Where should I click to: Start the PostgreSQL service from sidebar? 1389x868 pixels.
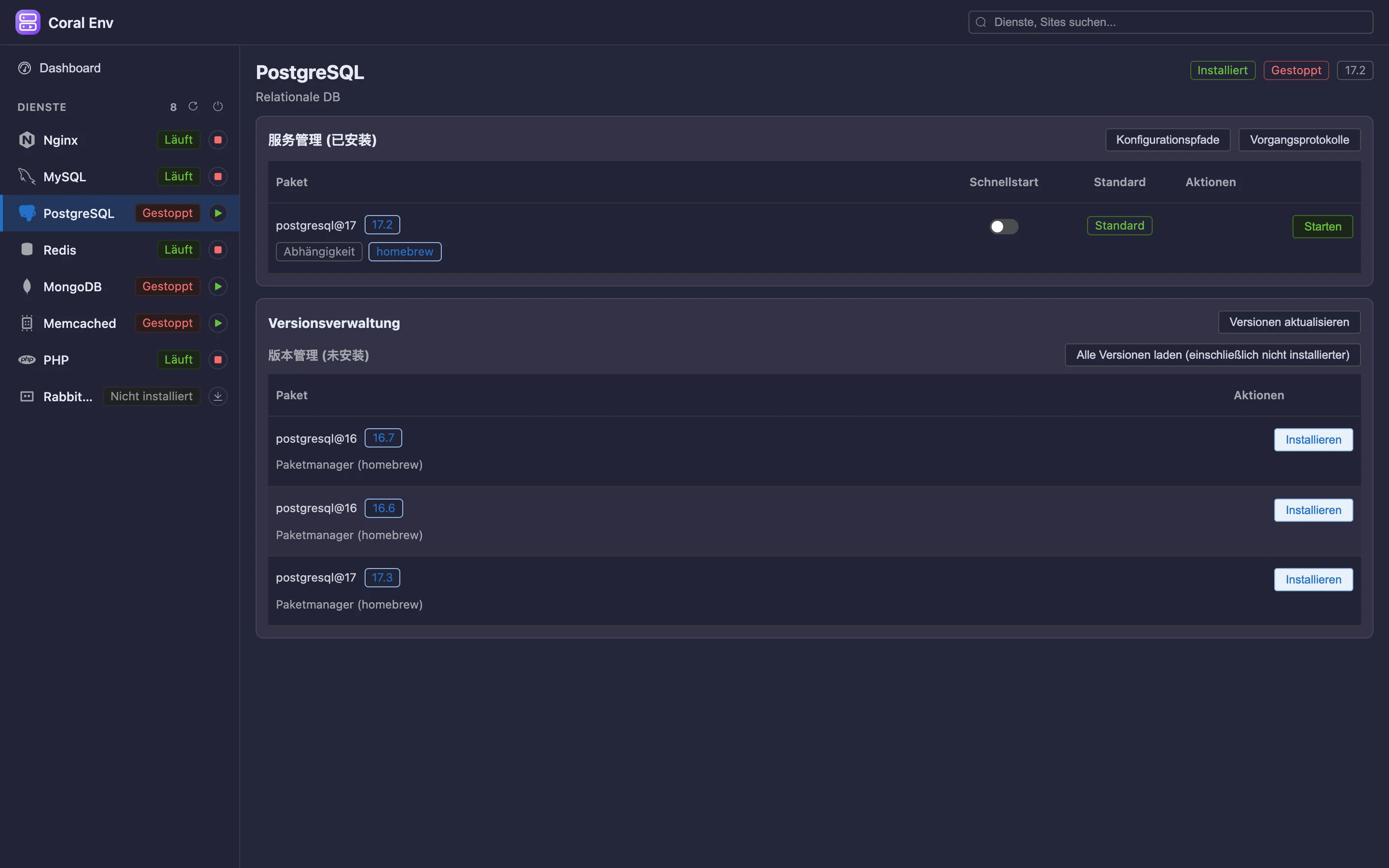click(x=218, y=213)
